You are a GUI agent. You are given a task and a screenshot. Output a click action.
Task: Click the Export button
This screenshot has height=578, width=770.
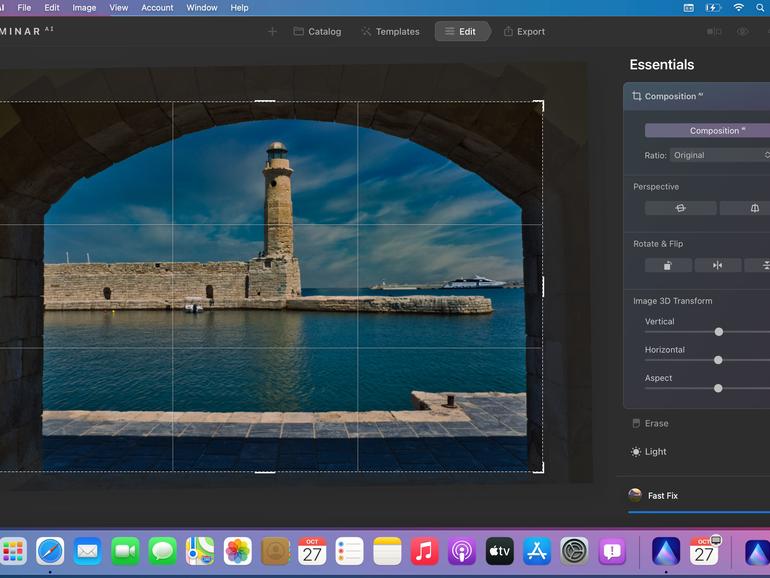(524, 31)
